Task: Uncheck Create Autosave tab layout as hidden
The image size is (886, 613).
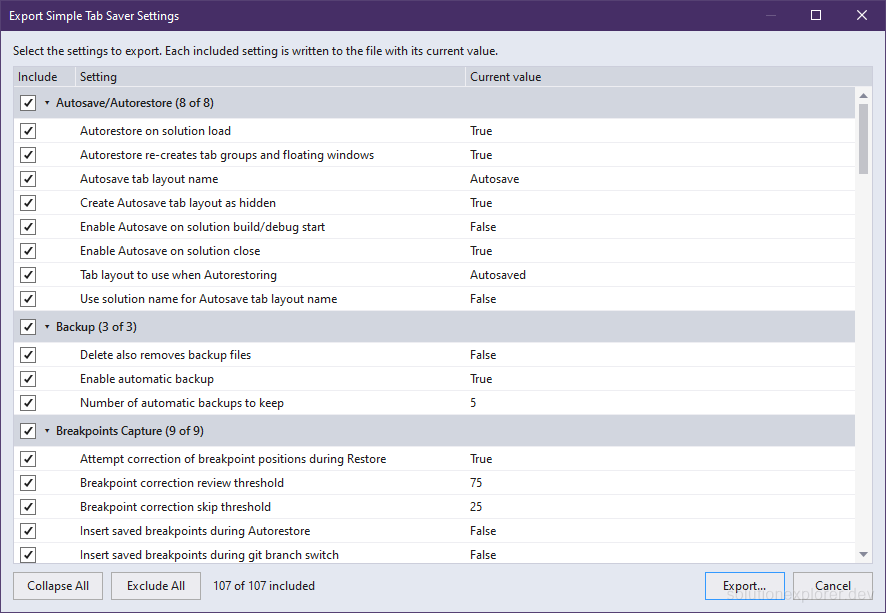Action: coord(28,203)
